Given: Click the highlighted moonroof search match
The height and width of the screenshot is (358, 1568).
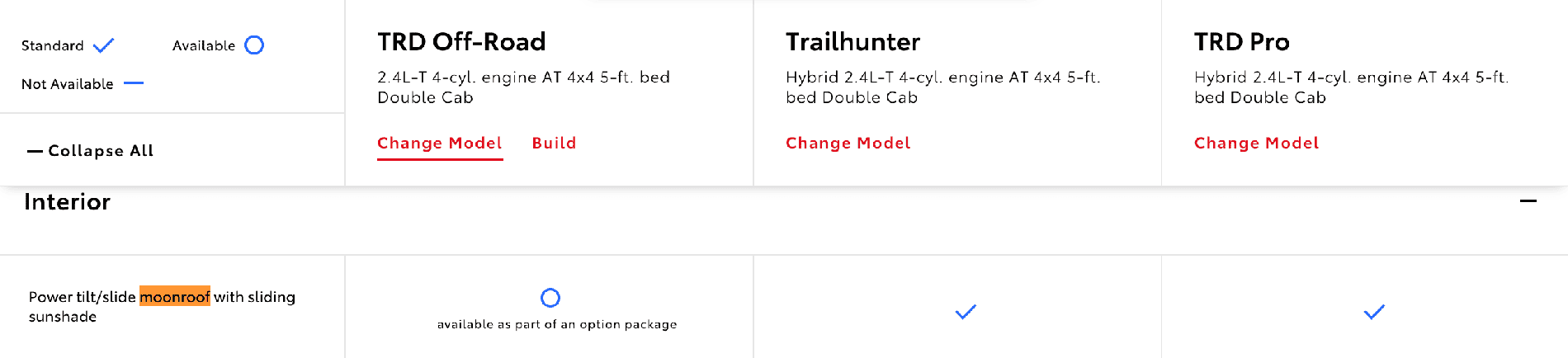Looking at the screenshot, I should [x=175, y=297].
